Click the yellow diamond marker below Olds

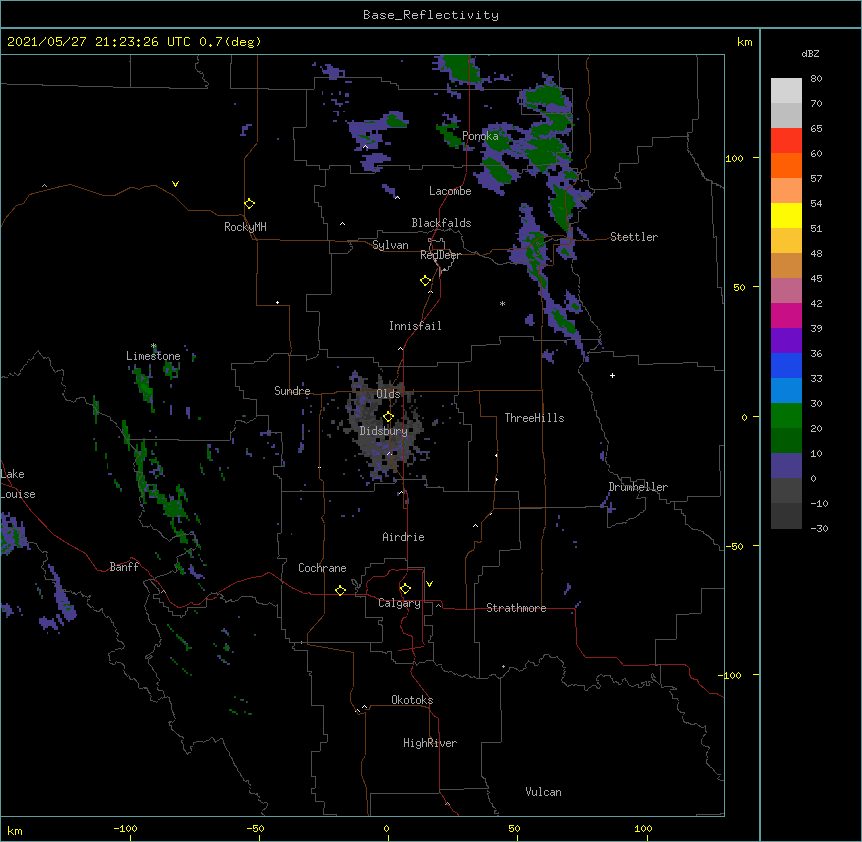click(388, 417)
